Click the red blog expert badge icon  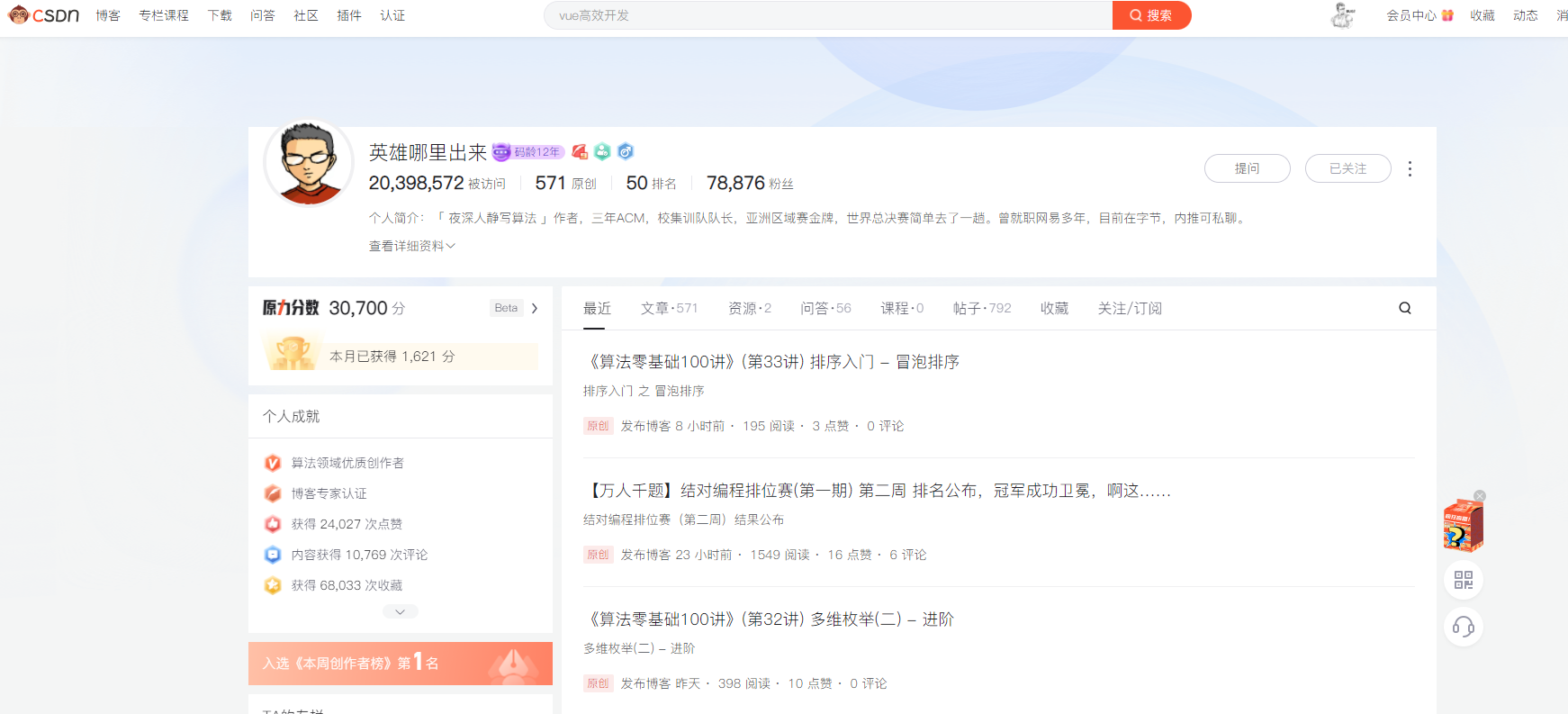[x=580, y=151]
